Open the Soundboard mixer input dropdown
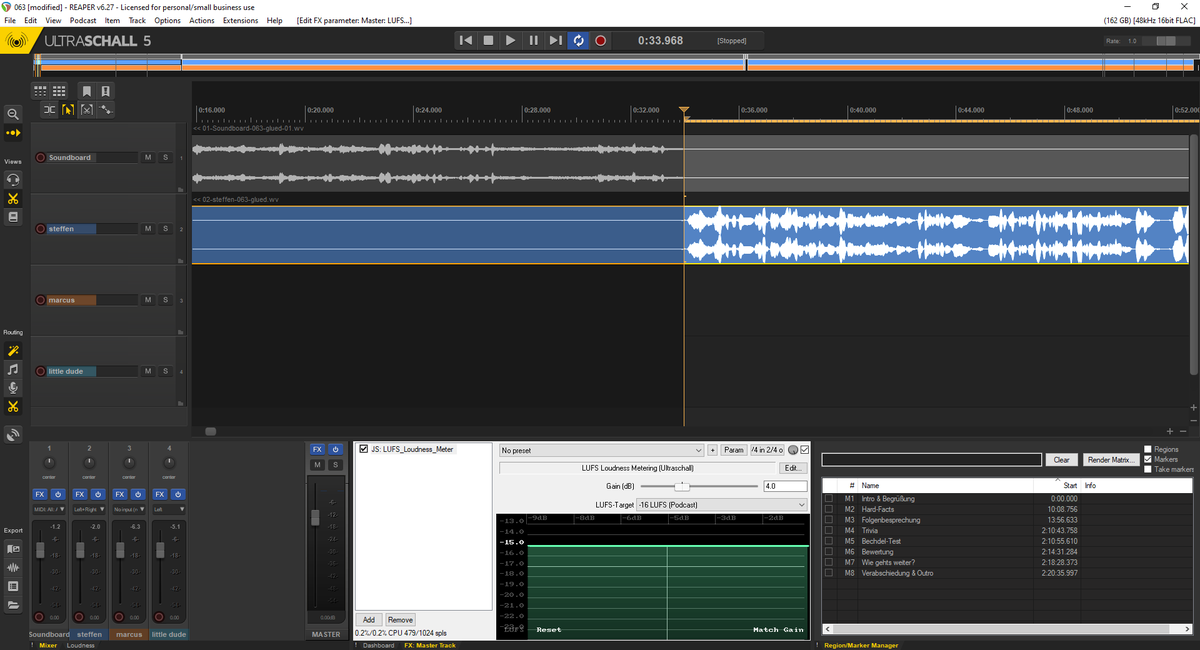Viewport: 1200px width, 650px height. (49, 509)
